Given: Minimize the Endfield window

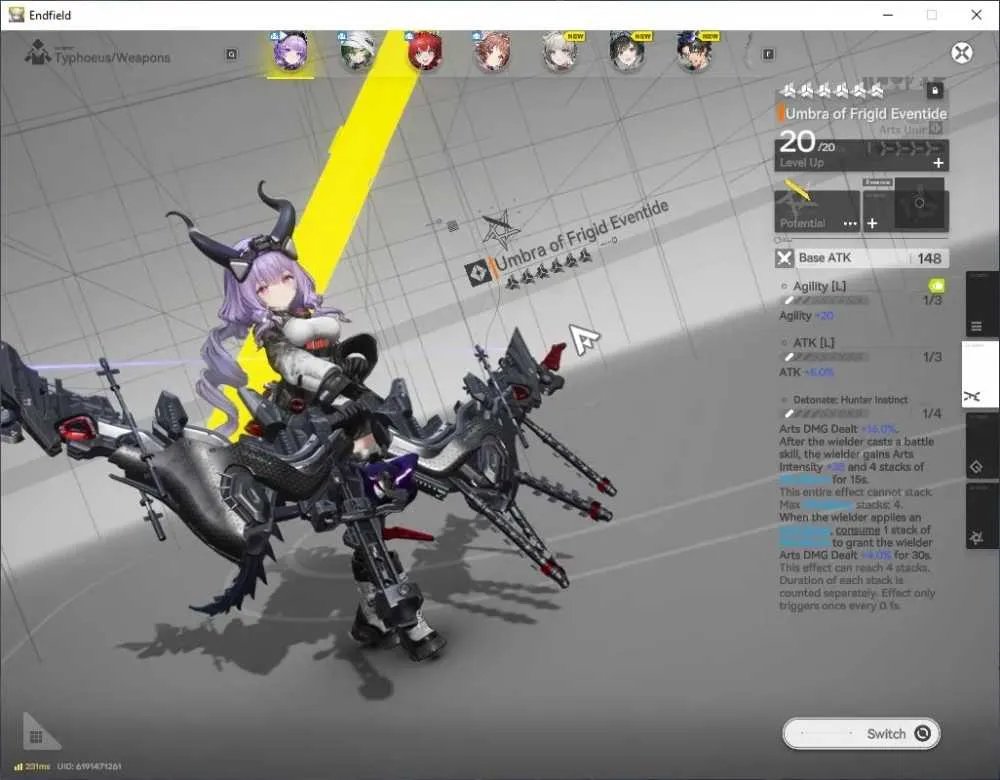Looking at the screenshot, I should point(888,15).
